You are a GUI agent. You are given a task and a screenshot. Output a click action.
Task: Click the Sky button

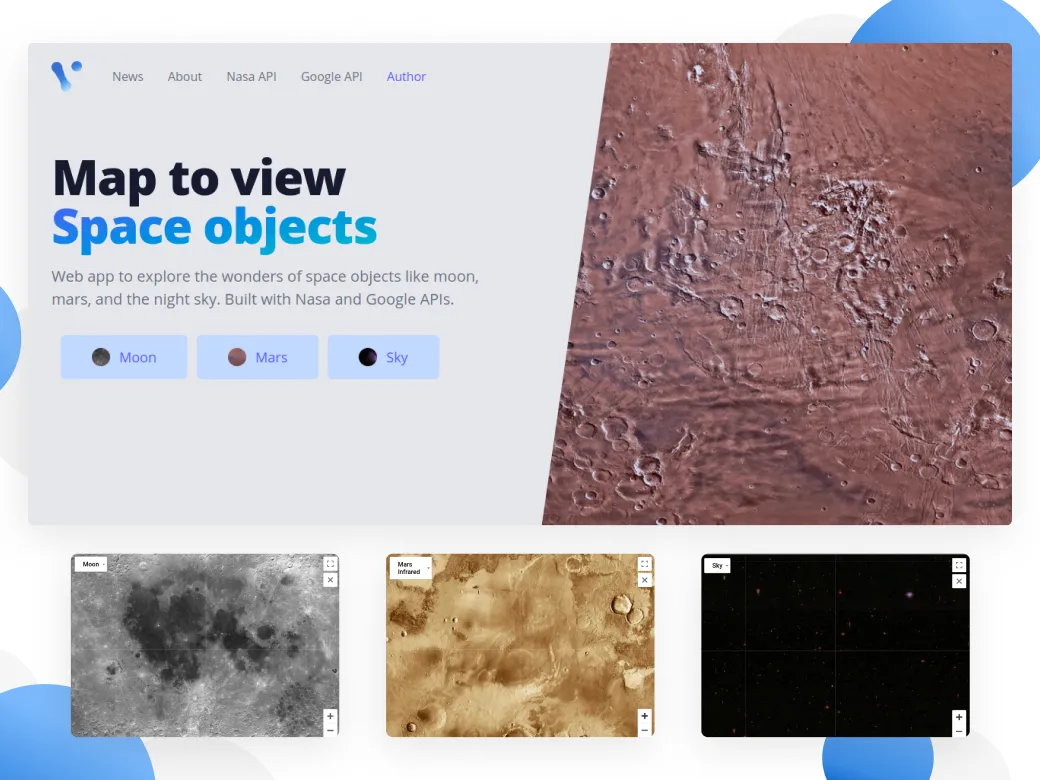(383, 357)
